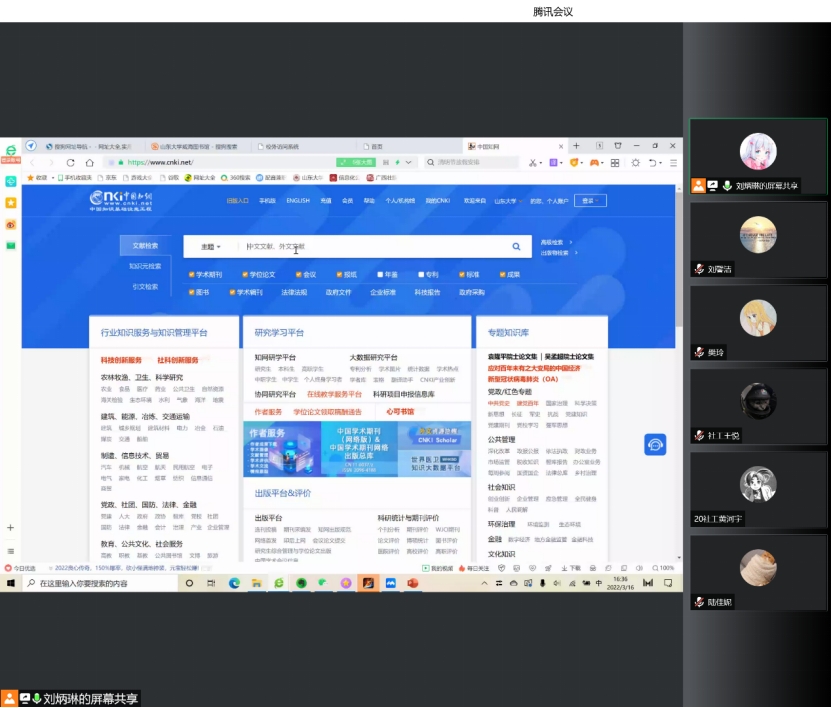Check the 专利 checkbox
This screenshot has height=708, width=831.
pos(420,274)
